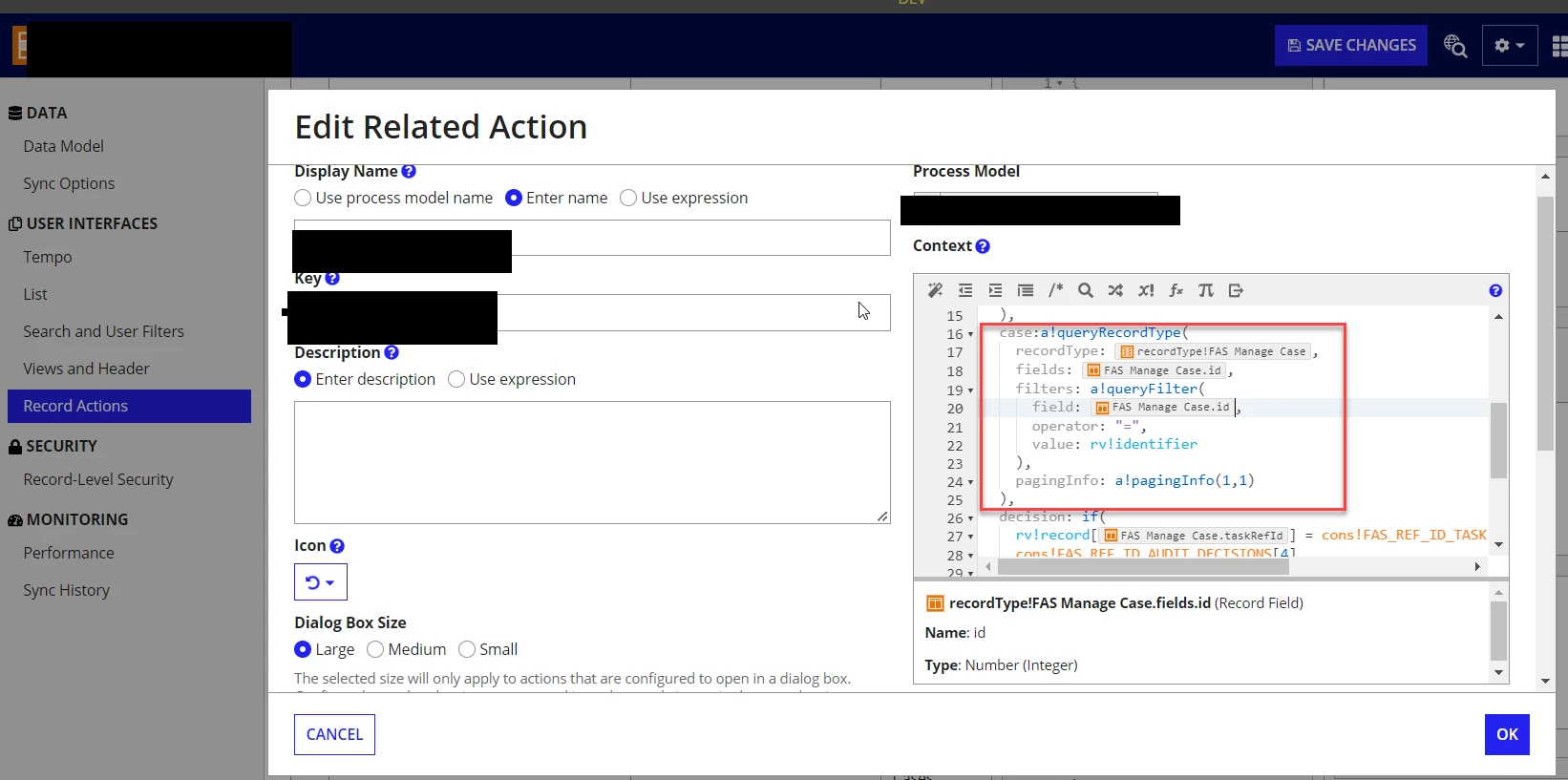
Task: Click the export arrow icon in editor toolbar
Action: pyautogui.click(x=1236, y=290)
